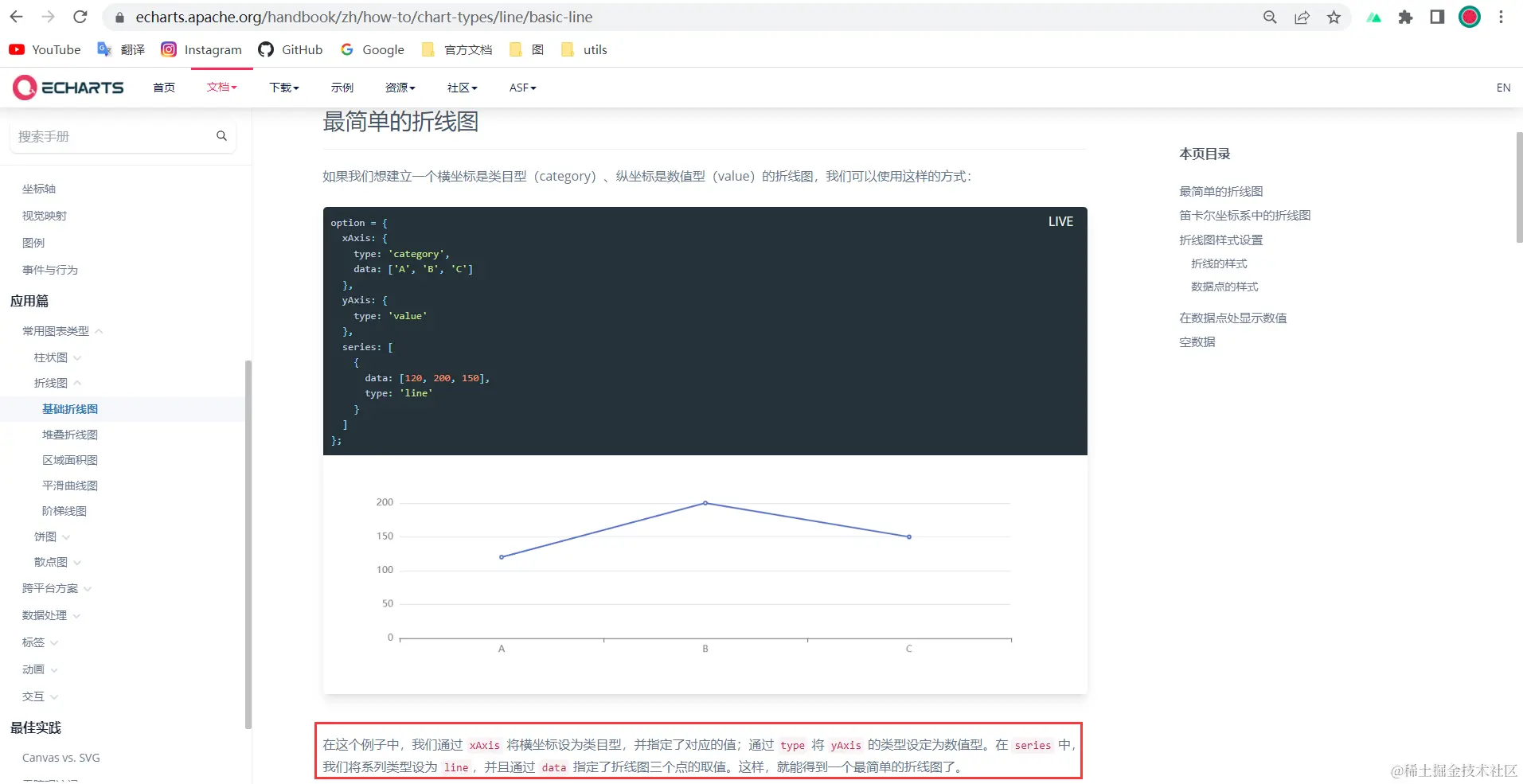
Task: Open 阶梯线图 page
Action: [64, 511]
